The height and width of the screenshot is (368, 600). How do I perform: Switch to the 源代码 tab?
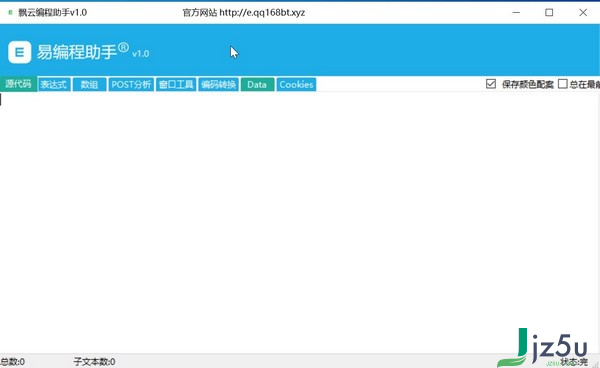tap(18, 84)
